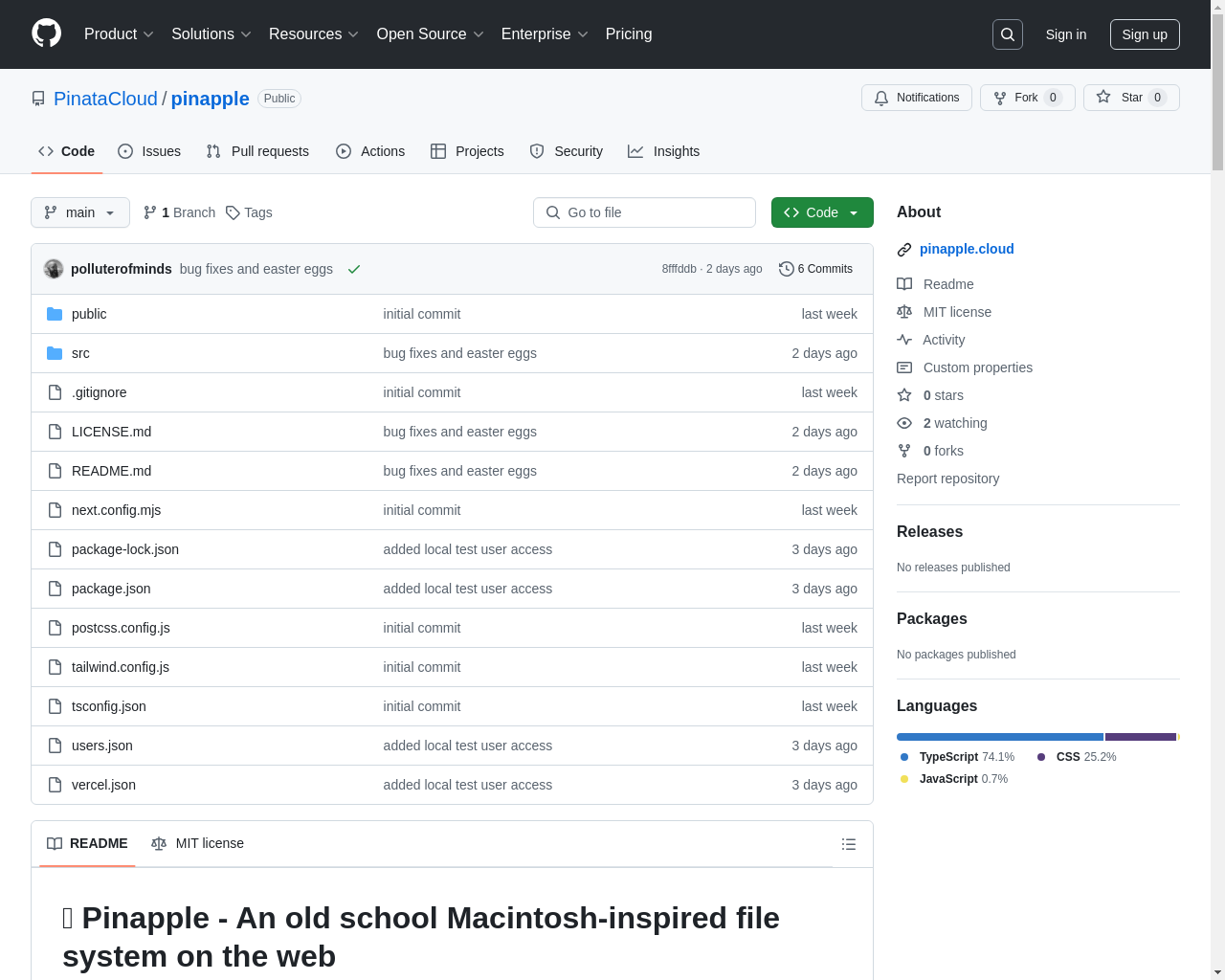Click the MIT license scale icon in About
The height and width of the screenshot is (980, 1225).
[x=904, y=312]
